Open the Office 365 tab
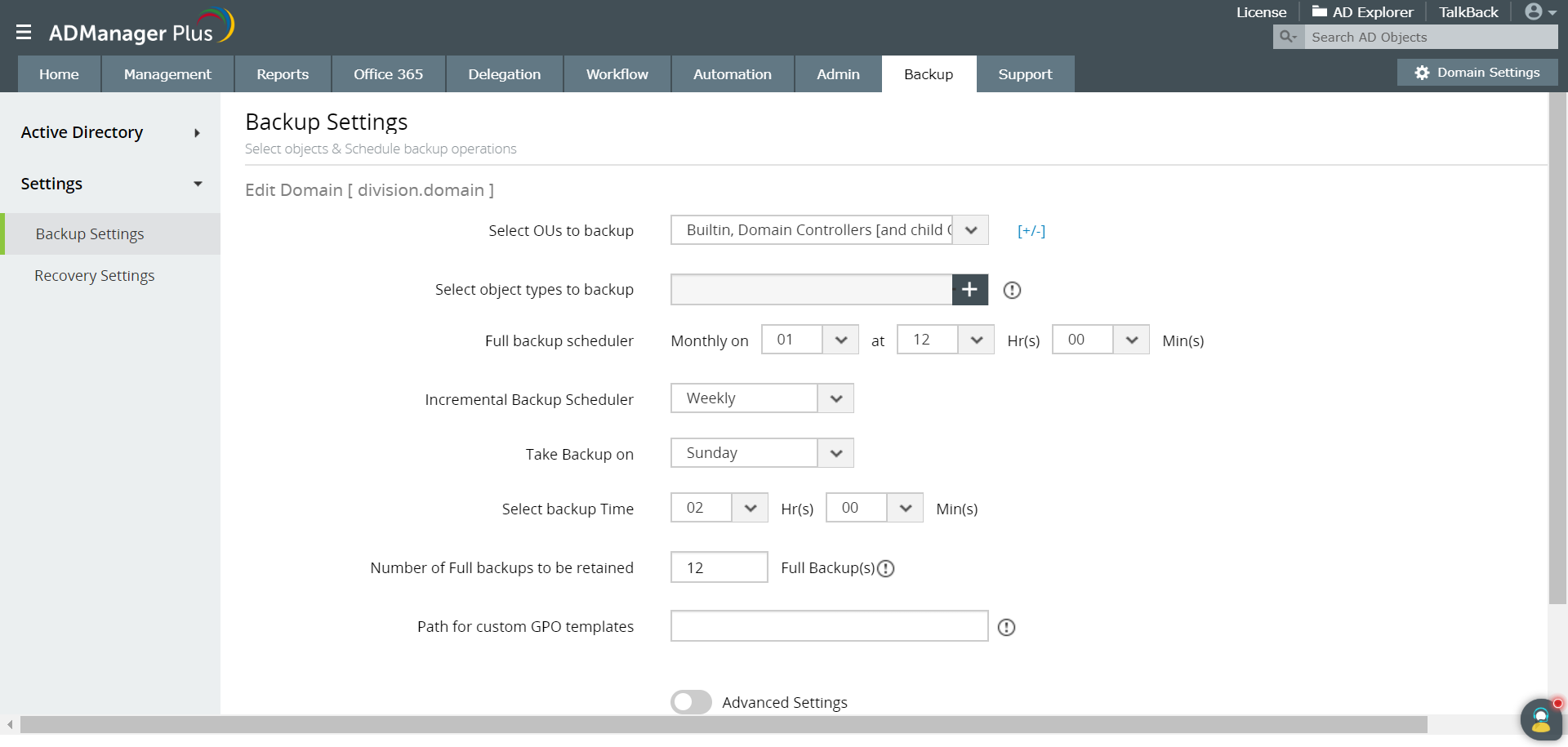 388,74
